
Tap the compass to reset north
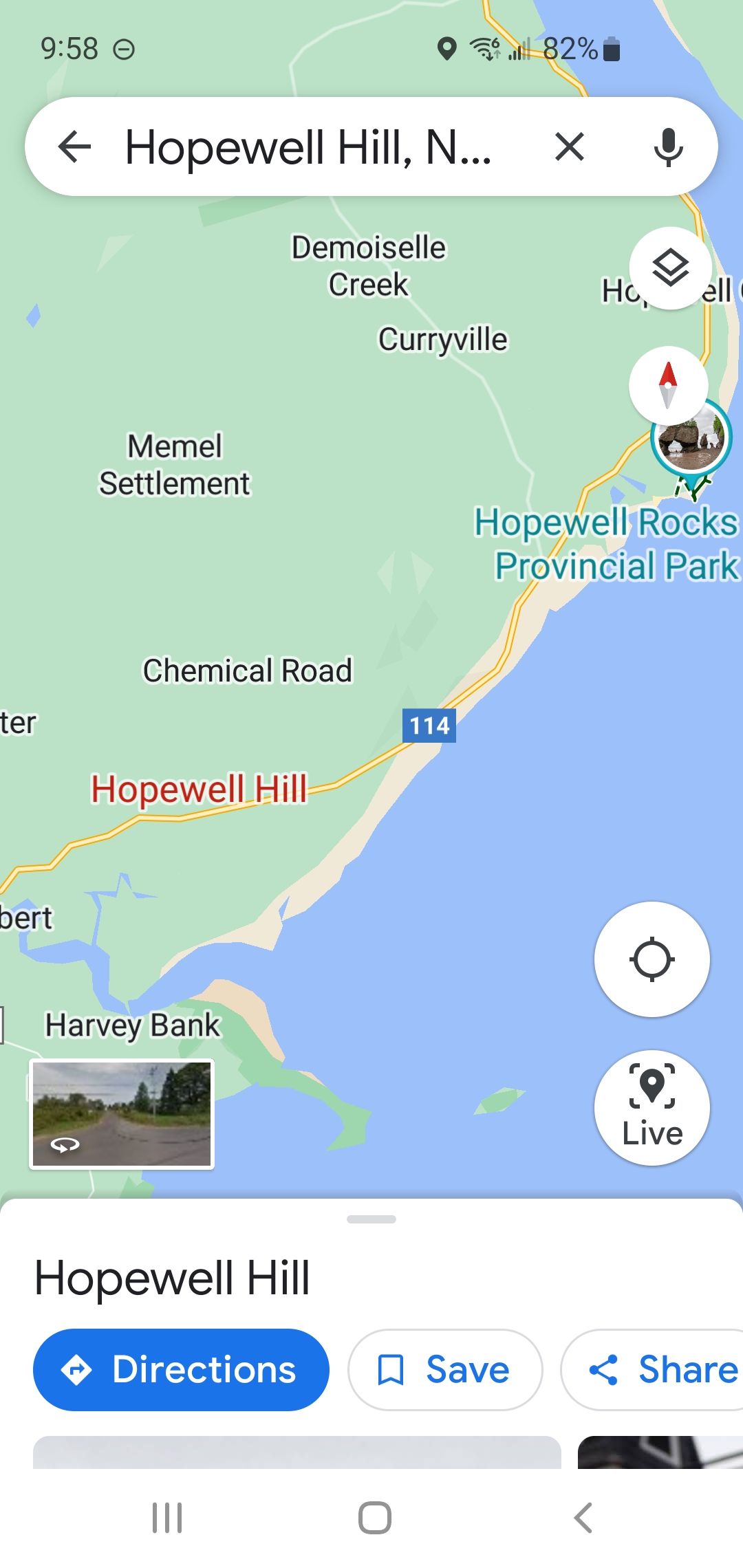[x=668, y=386]
